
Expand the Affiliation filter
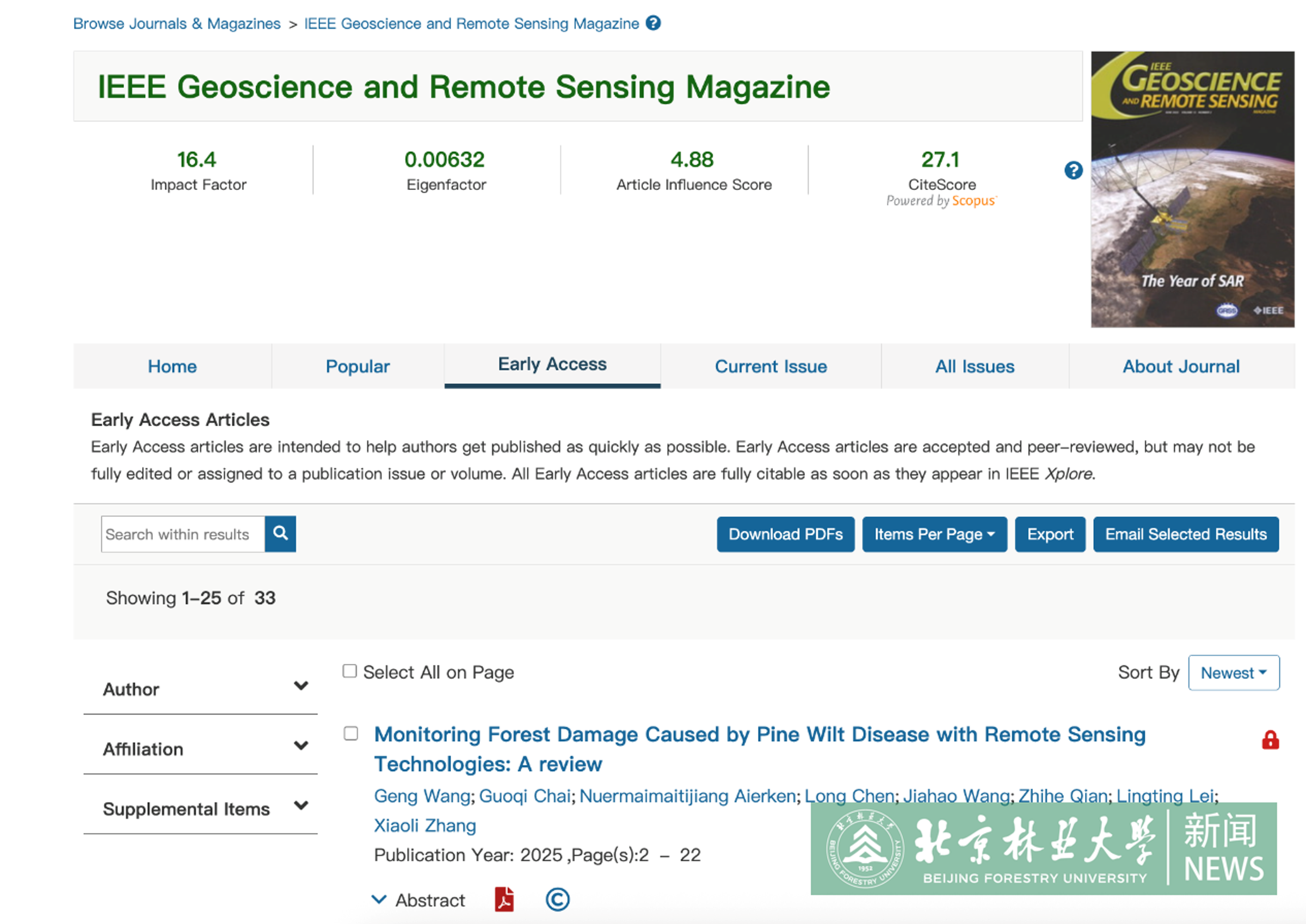(x=300, y=746)
